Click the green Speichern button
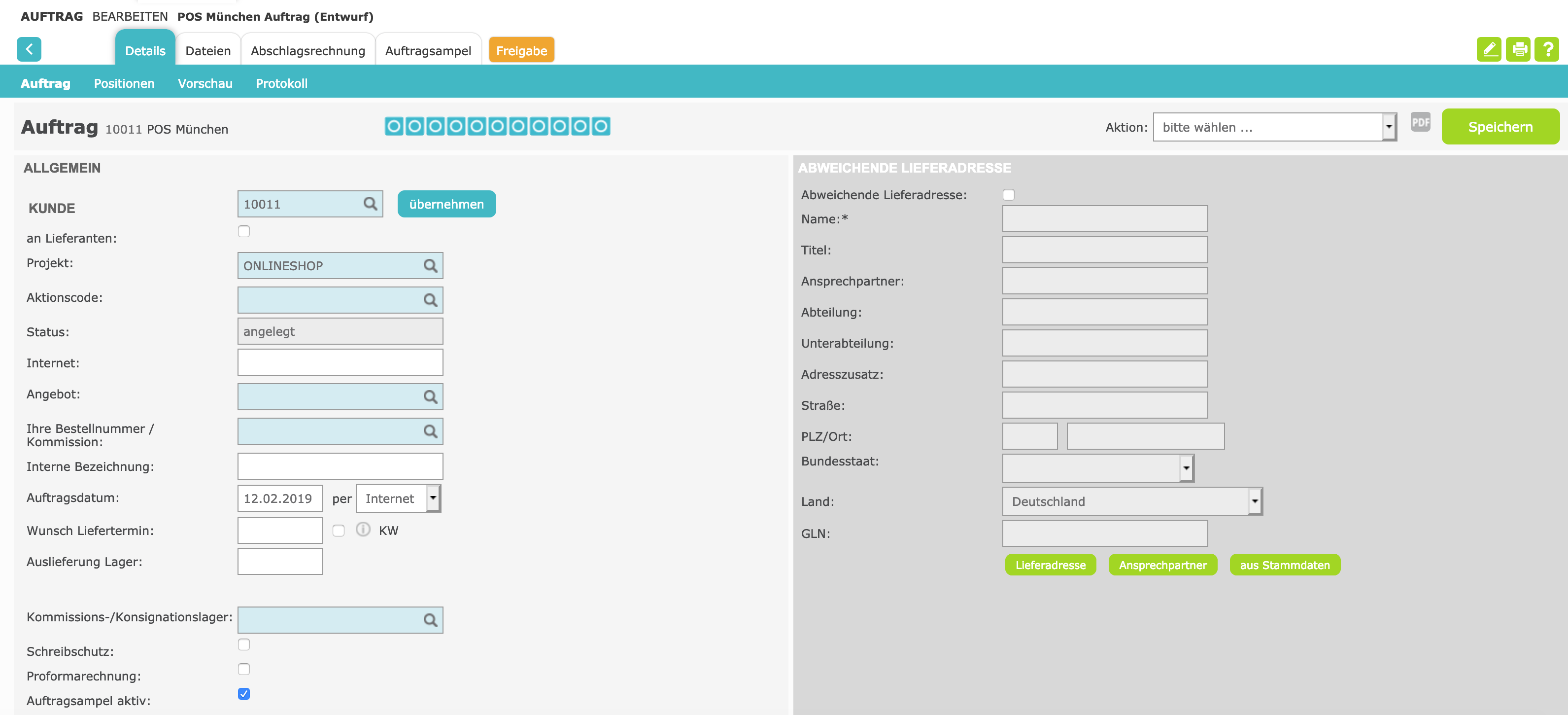1568x715 pixels. (x=1500, y=127)
